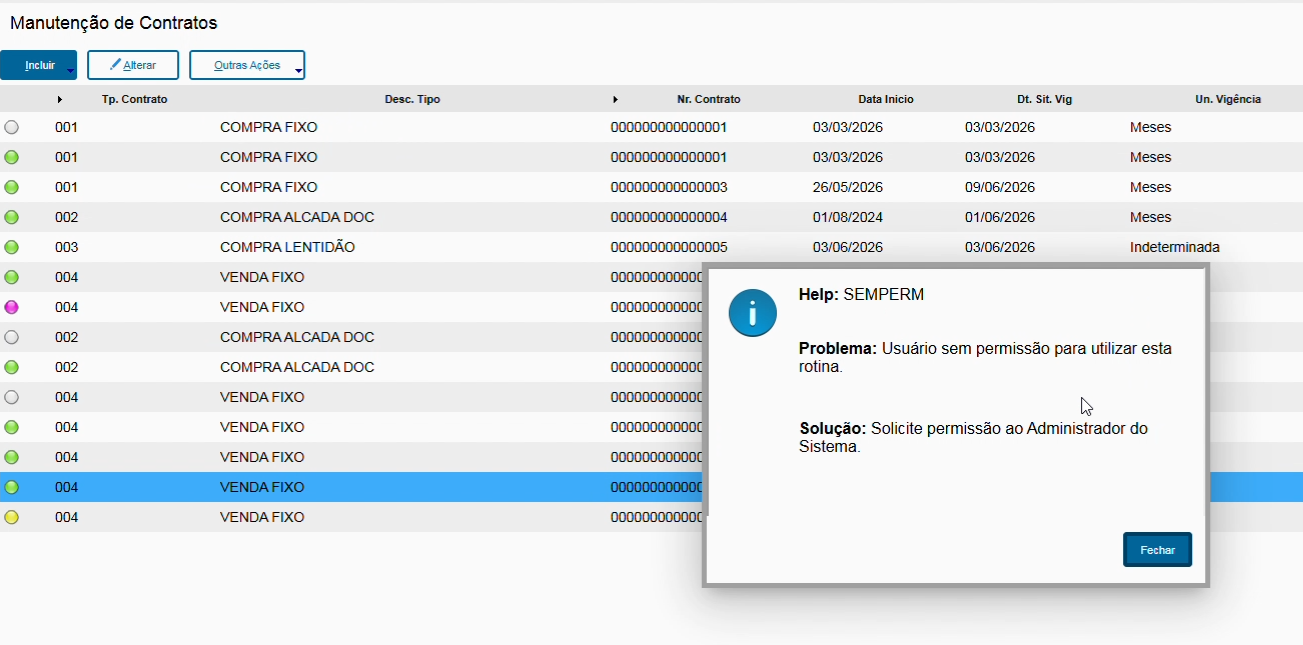
Task: Select the COMPRA LENTIDÃO cell
Action: tap(287, 247)
